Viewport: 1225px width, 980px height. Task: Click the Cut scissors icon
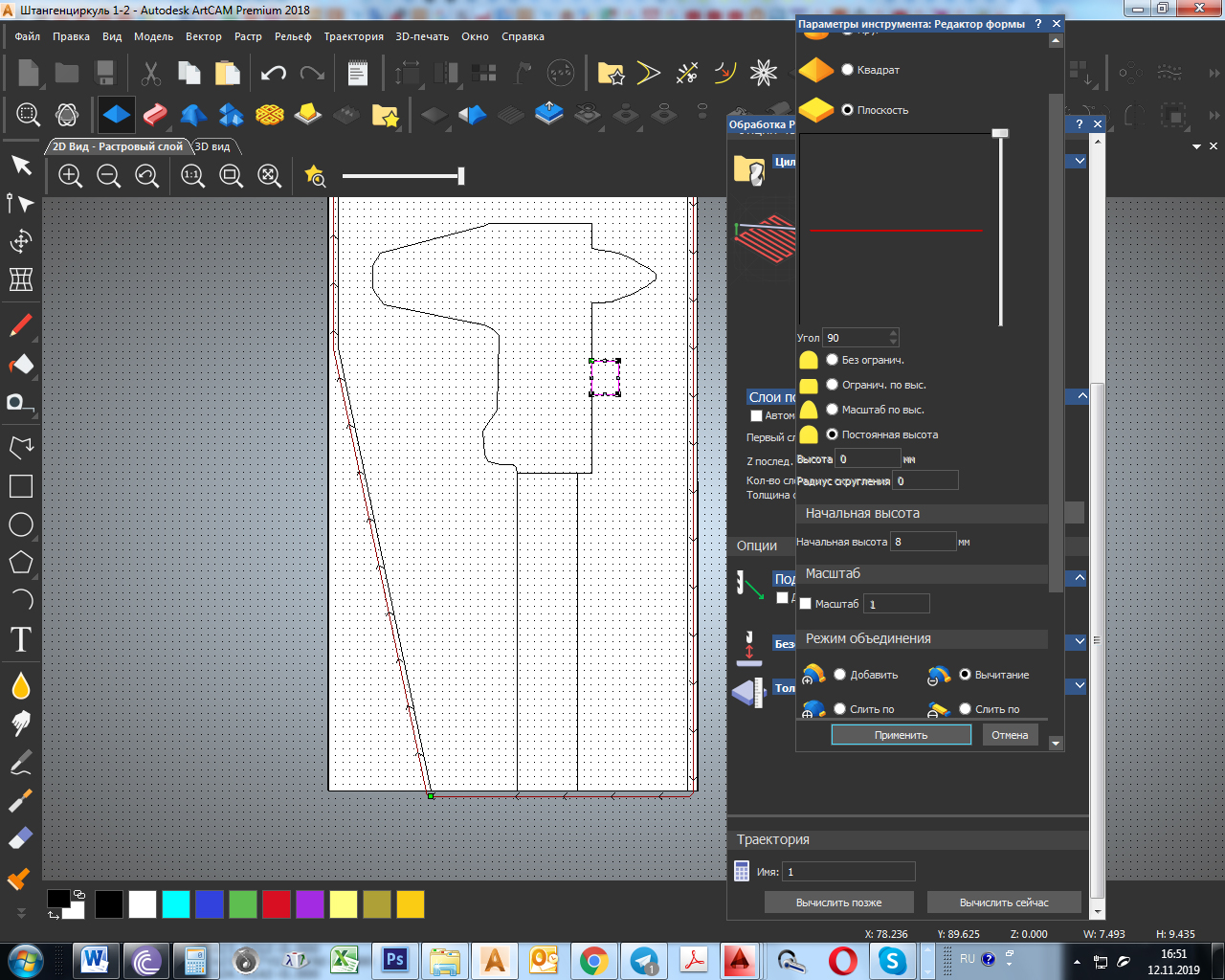click(x=151, y=74)
